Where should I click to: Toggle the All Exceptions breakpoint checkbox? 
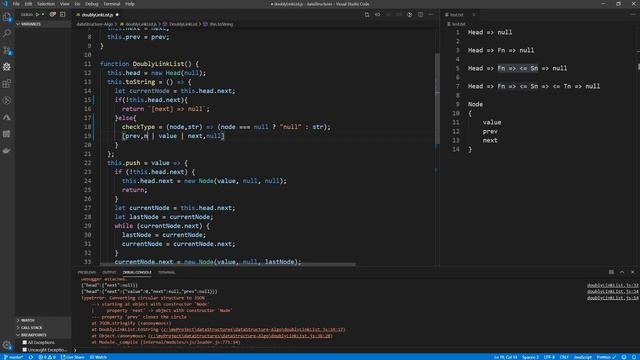[25, 342]
